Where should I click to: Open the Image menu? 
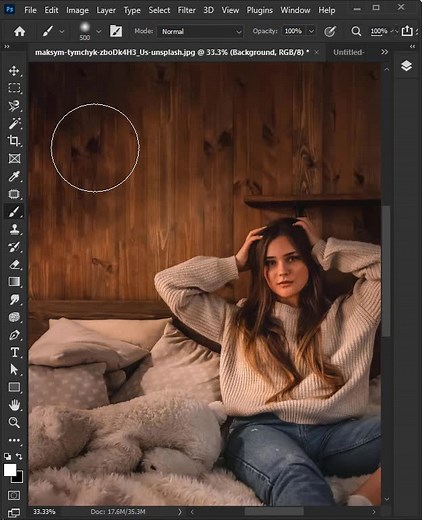(77, 10)
